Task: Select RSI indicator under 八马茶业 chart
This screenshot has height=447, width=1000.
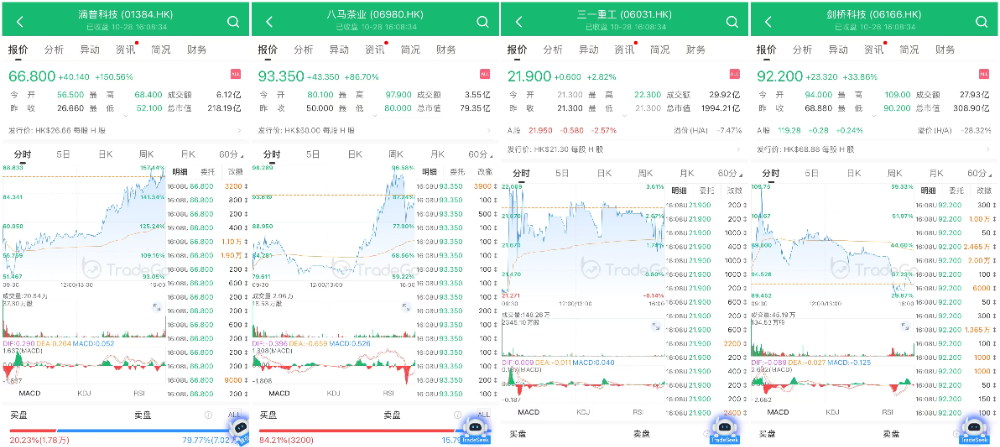Action: tap(388, 393)
